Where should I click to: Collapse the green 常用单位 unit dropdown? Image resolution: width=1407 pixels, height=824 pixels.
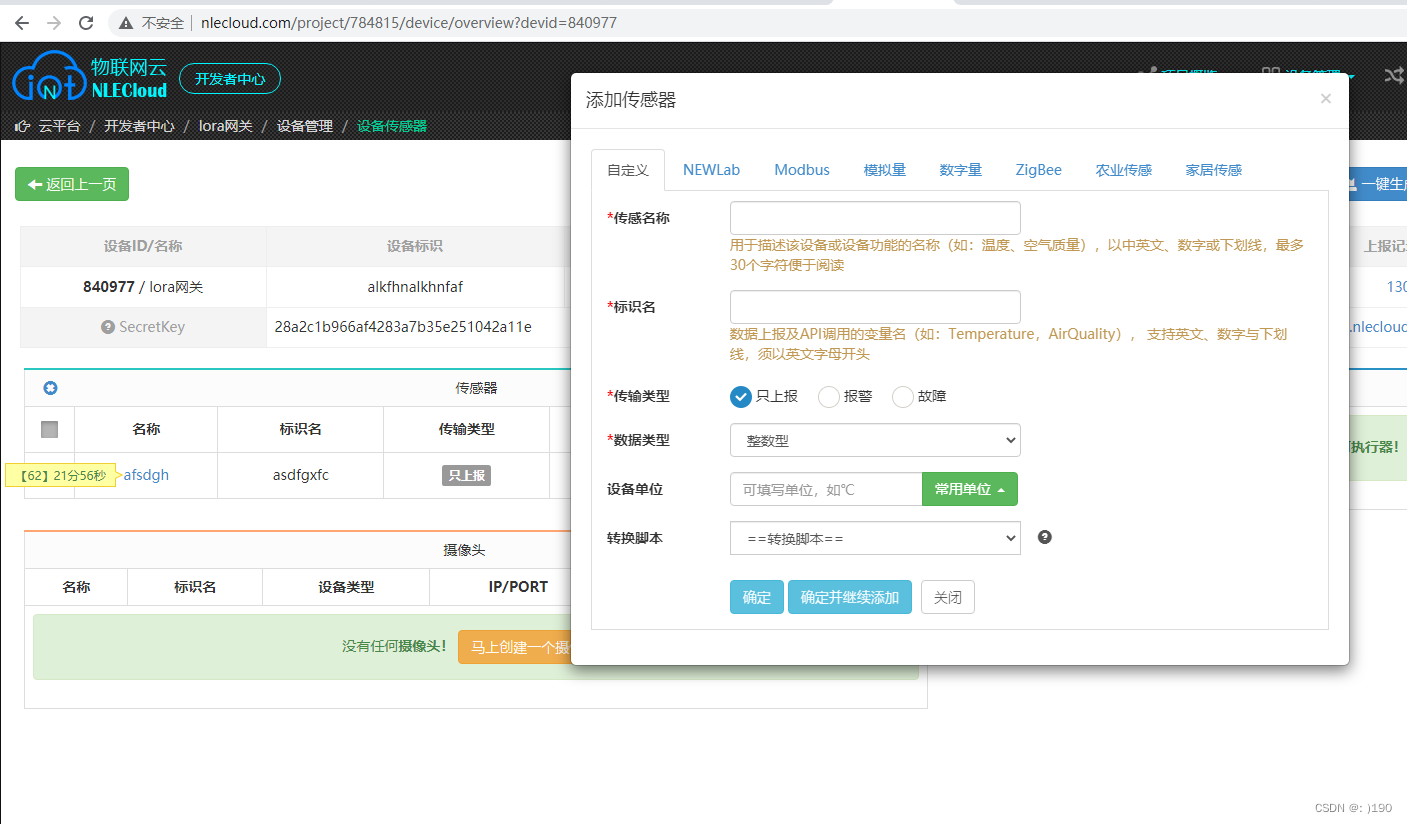coord(969,489)
